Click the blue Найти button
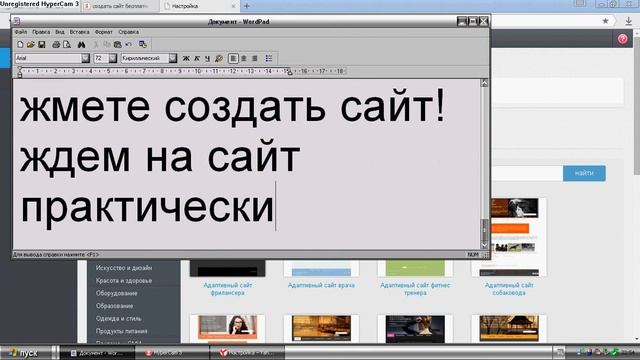This screenshot has width=640, height=360. tap(584, 173)
